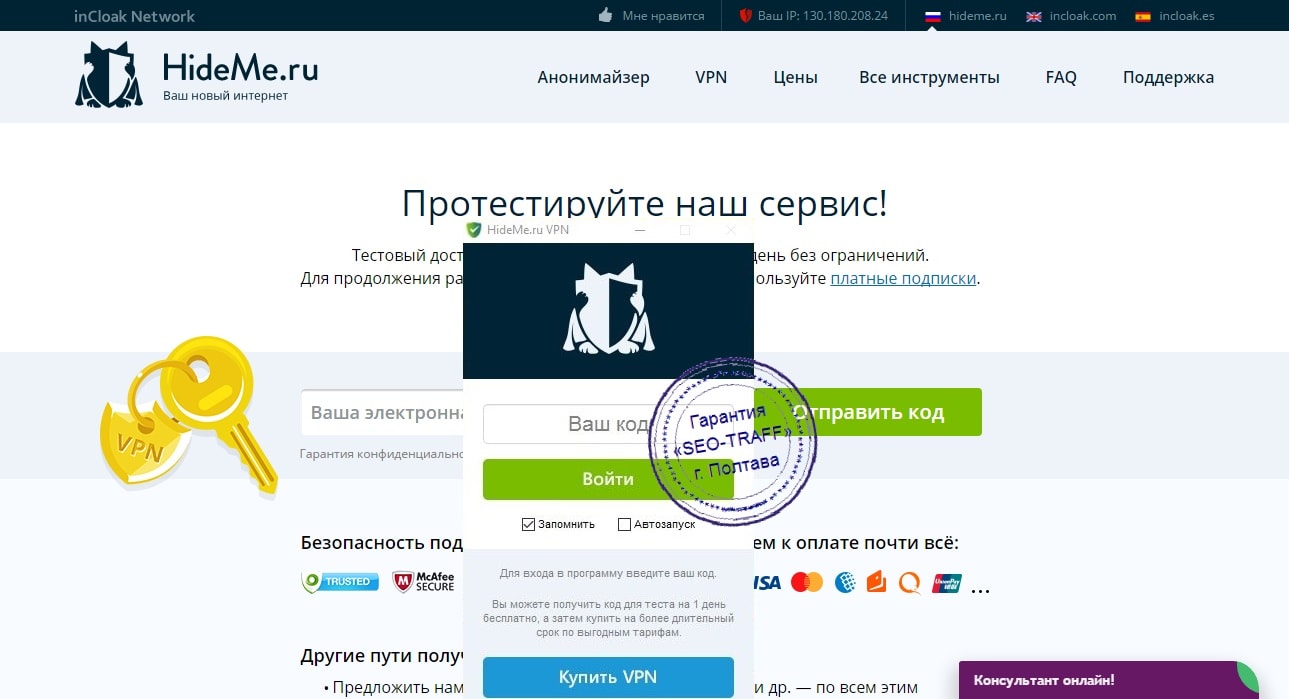Click the Отправить код button
1289x699 pixels.
(868, 412)
